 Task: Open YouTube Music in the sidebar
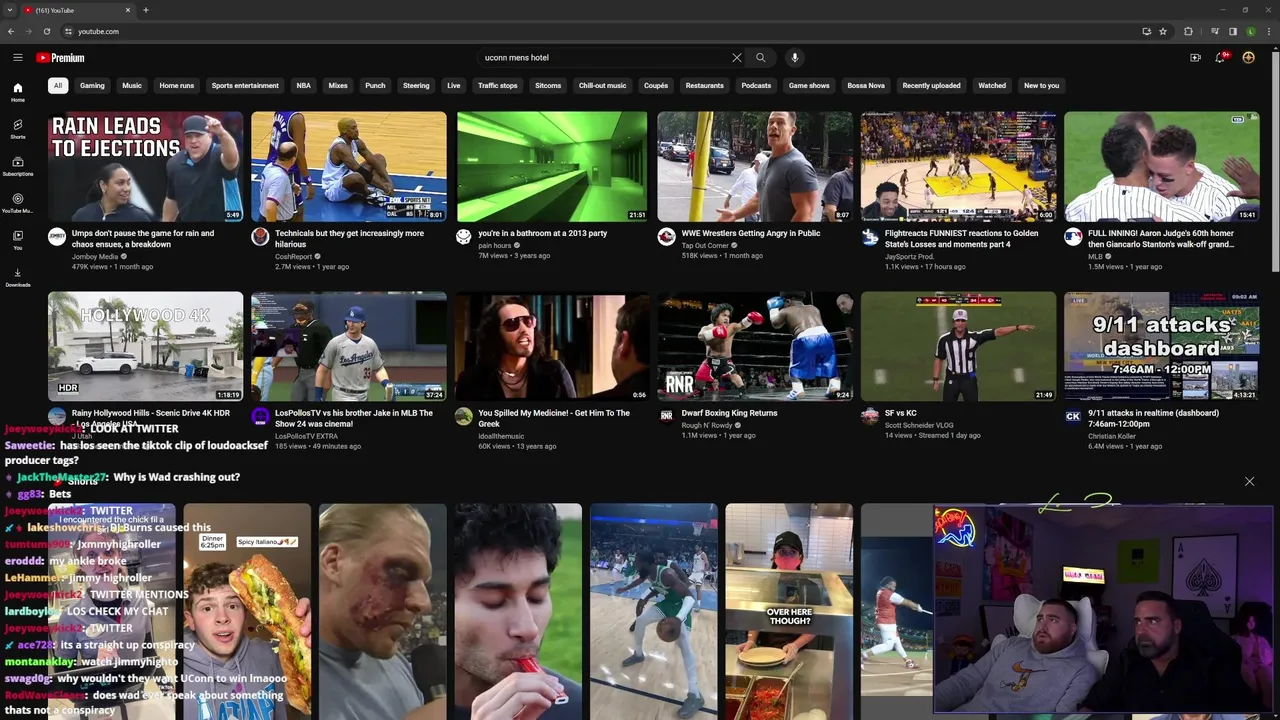pyautogui.click(x=17, y=203)
